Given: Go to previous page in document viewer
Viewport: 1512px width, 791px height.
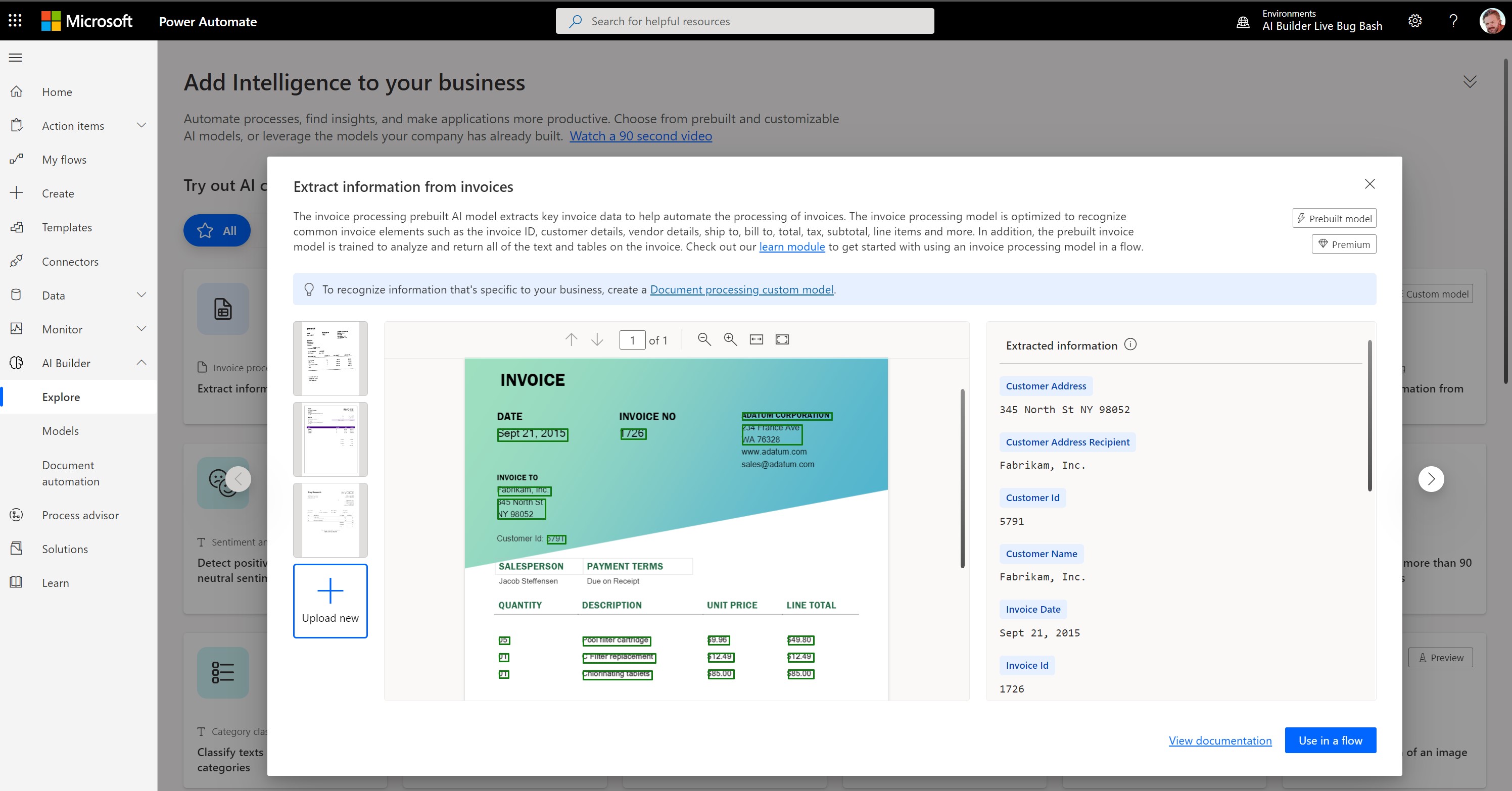Looking at the screenshot, I should coord(571,340).
